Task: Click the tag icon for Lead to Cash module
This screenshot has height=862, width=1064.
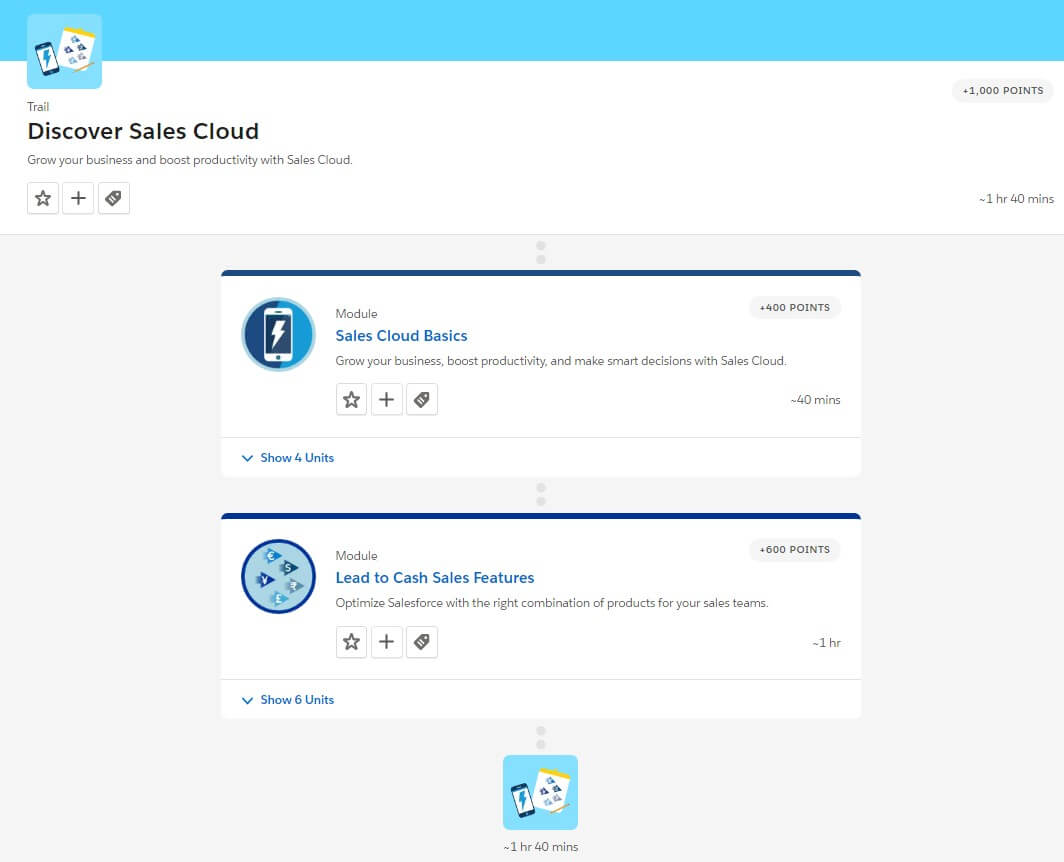Action: pos(422,642)
